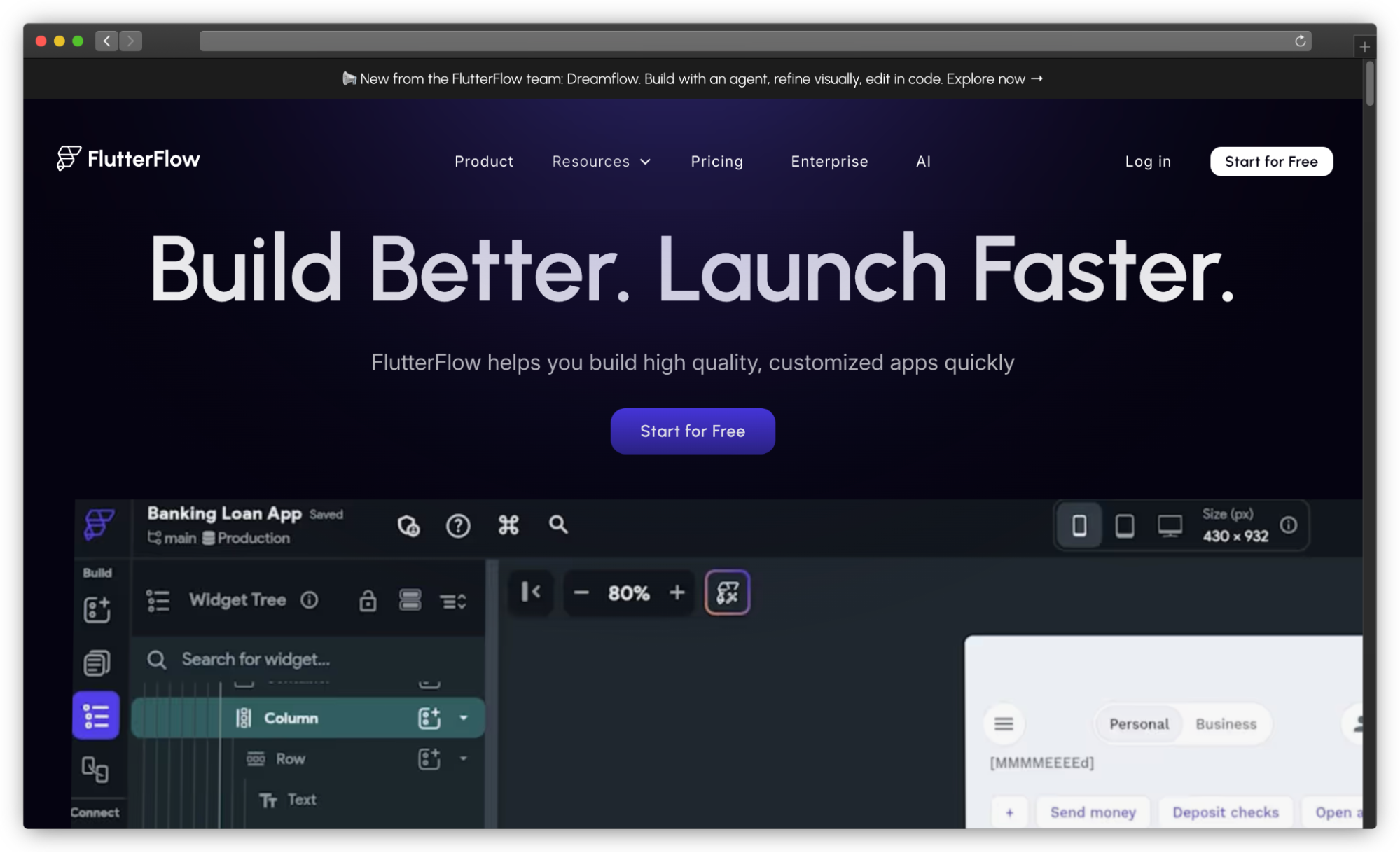
Task: Click the size info icon
Action: [1289, 525]
